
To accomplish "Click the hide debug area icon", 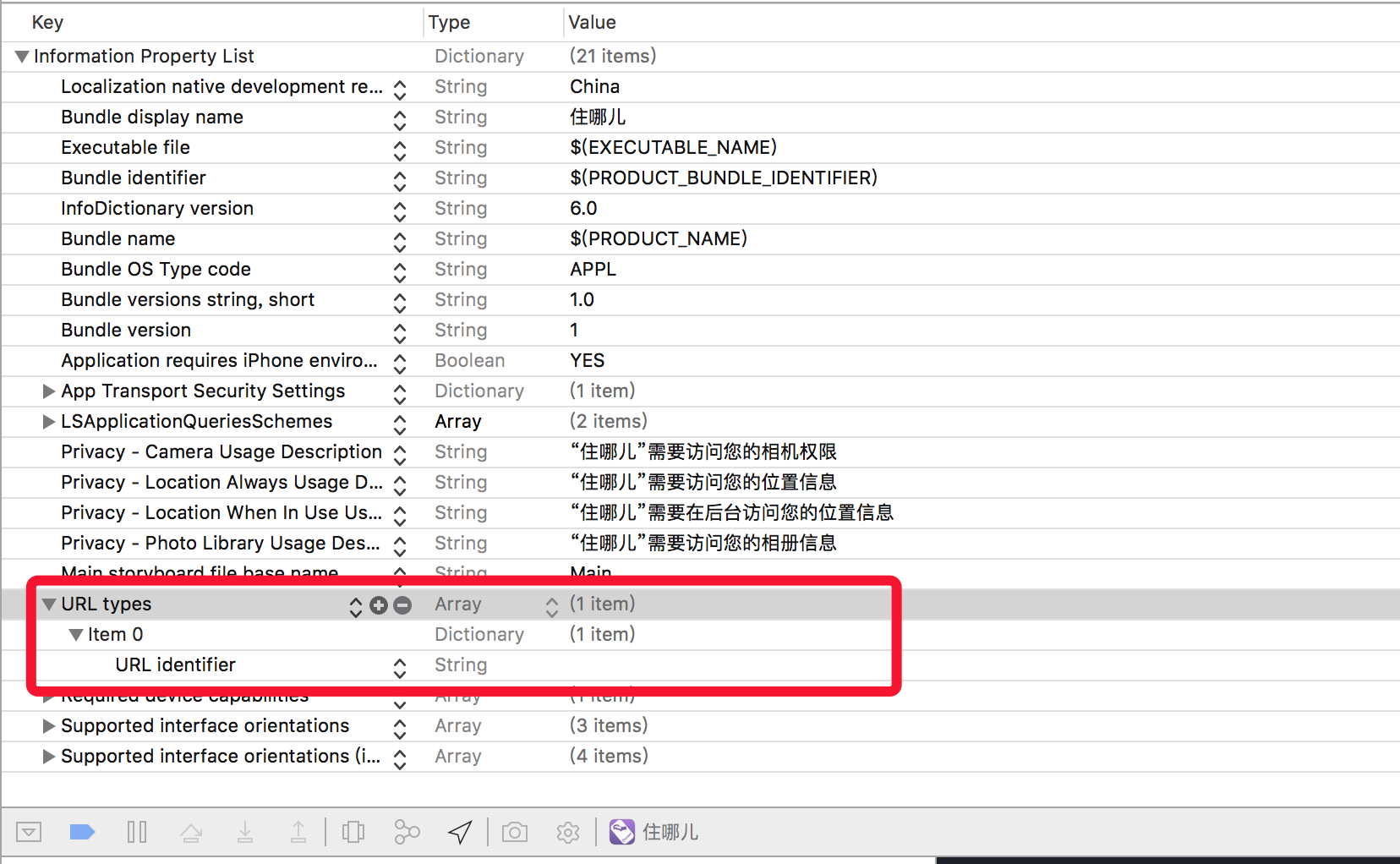I will pos(29,833).
